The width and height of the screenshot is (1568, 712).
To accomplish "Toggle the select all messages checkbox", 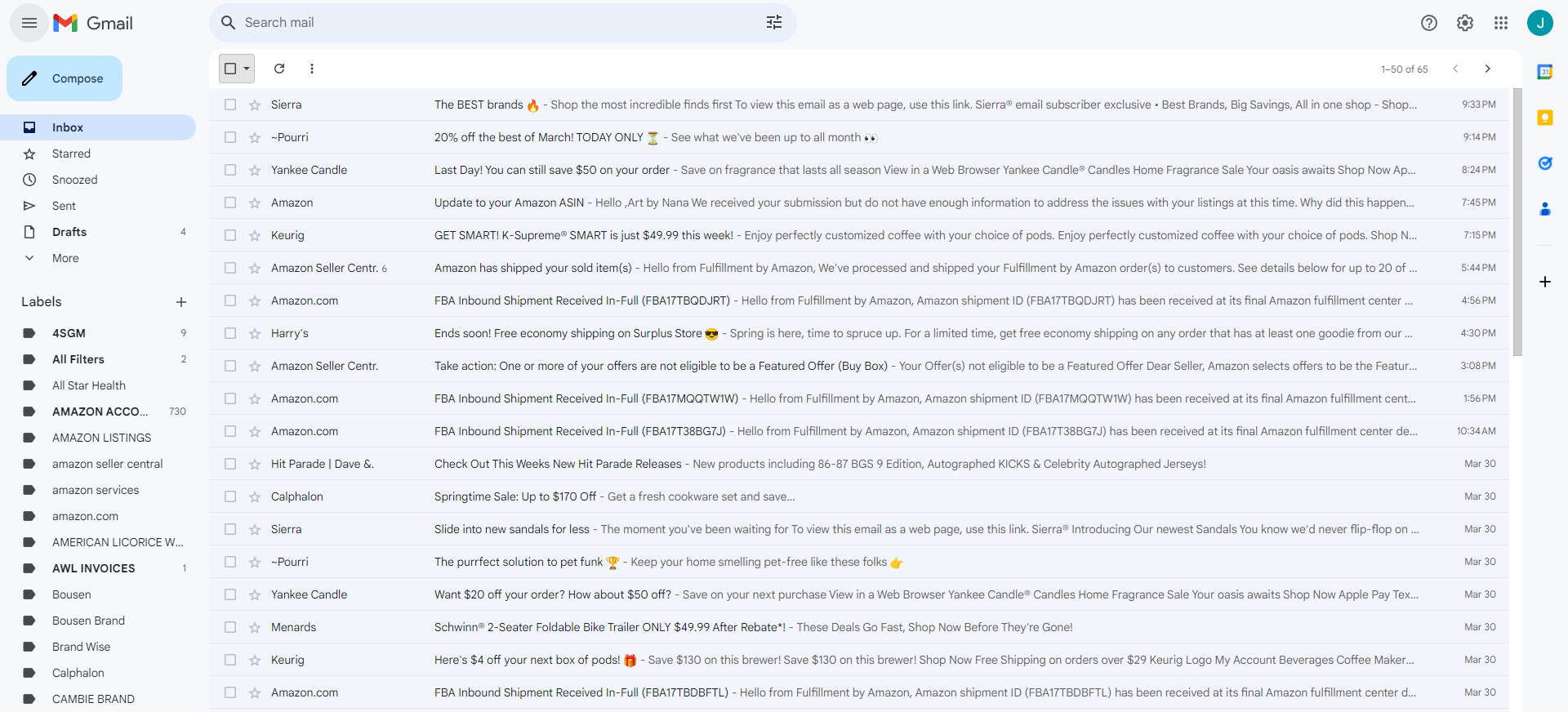I will click(230, 69).
